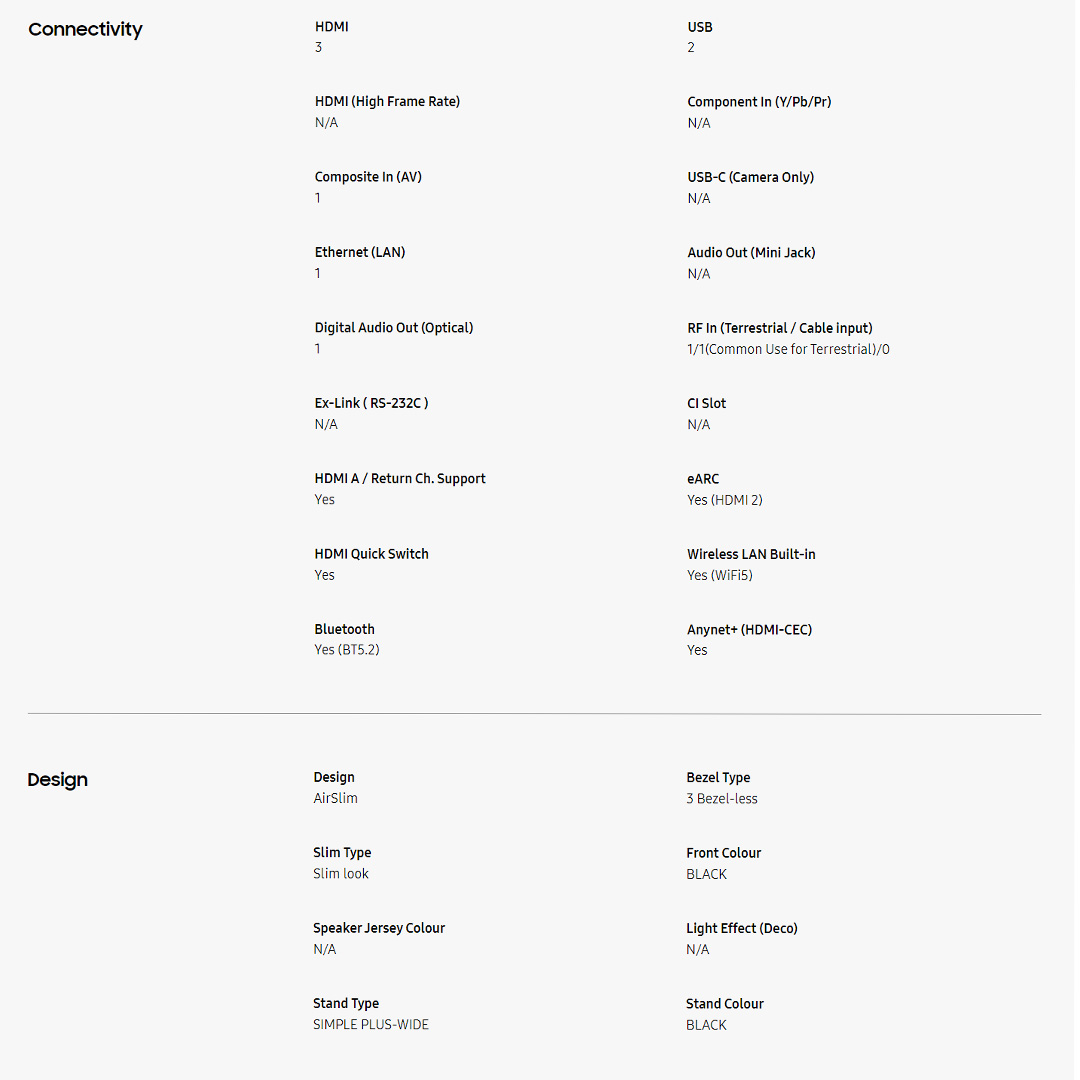The image size is (1080, 1080).
Task: Click the Design section heading
Action: click(x=57, y=780)
